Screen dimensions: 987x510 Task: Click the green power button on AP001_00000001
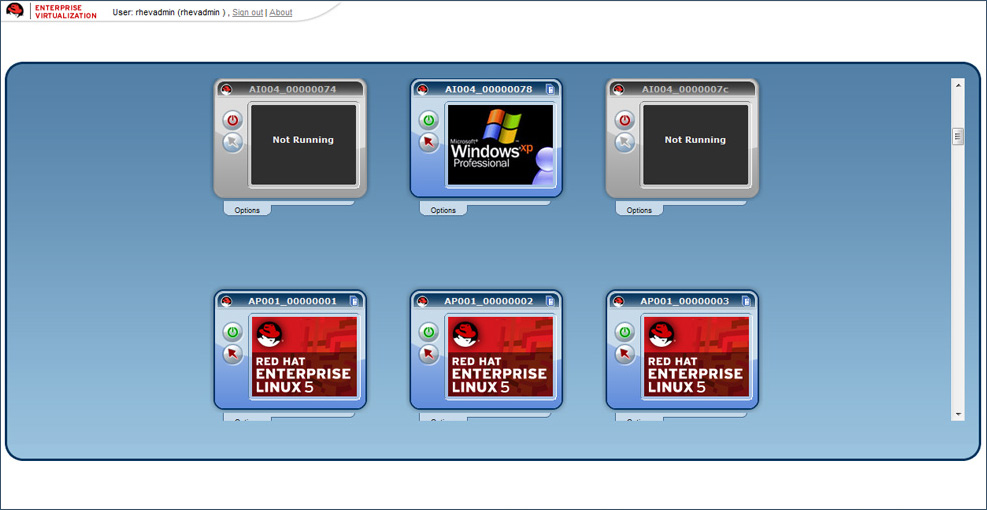233,331
